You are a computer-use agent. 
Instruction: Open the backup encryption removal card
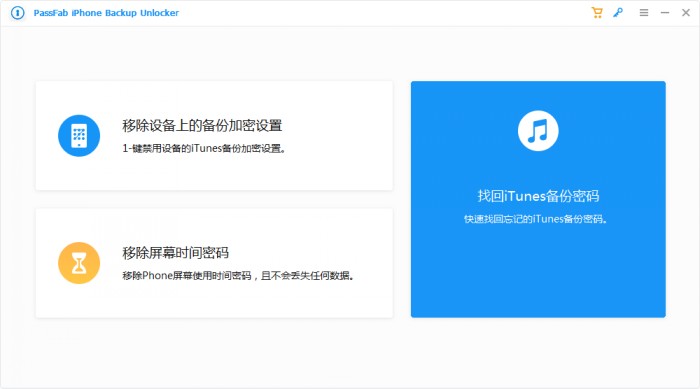coord(214,136)
